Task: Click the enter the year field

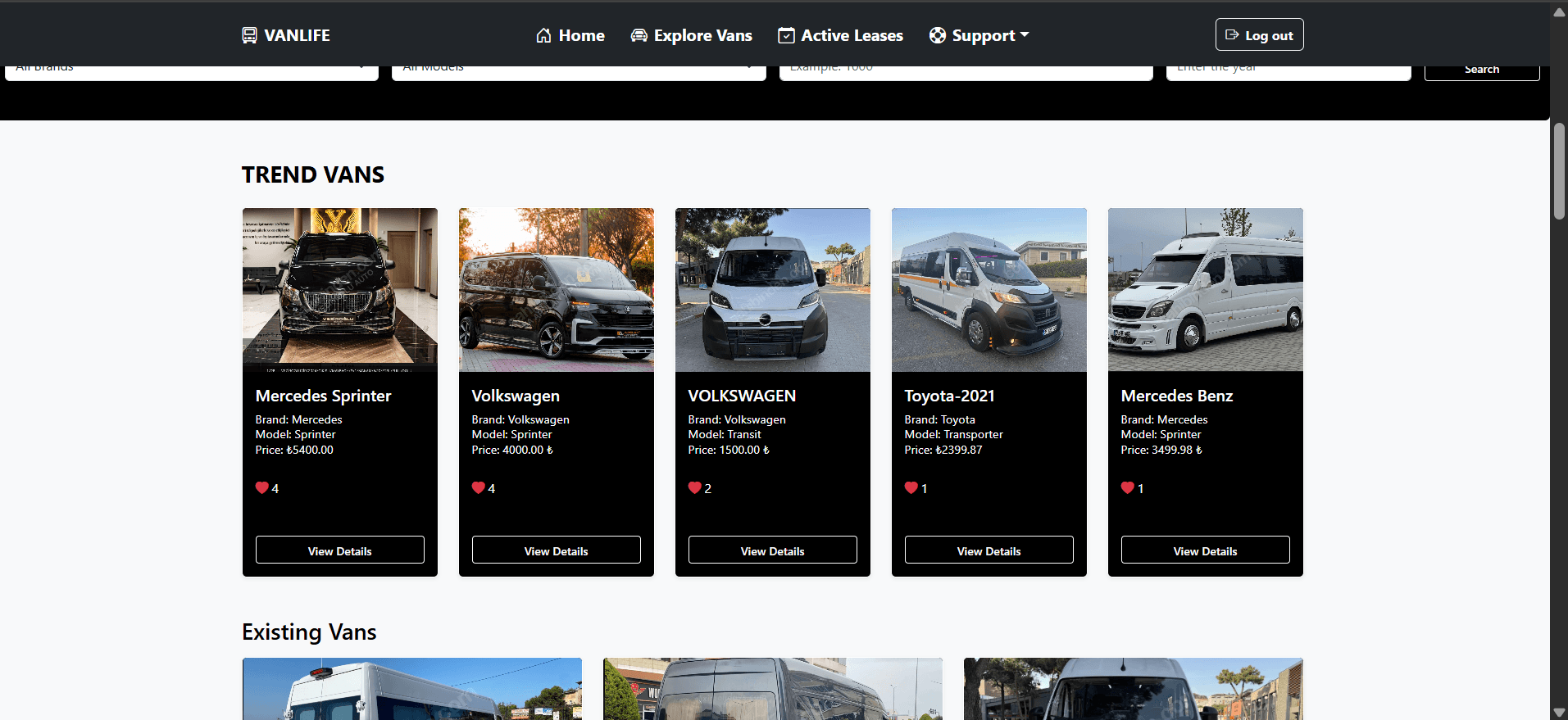Action: point(1288,72)
